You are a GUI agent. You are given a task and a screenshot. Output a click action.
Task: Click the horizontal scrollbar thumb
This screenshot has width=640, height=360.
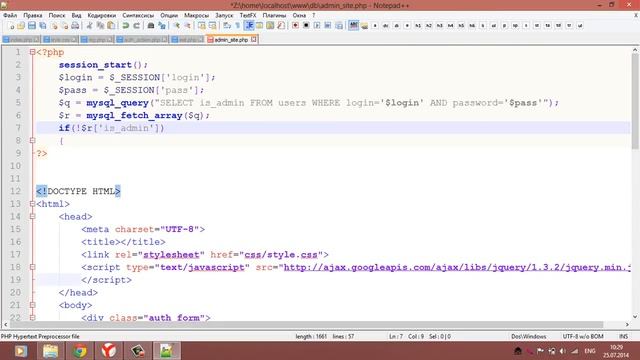(306, 324)
